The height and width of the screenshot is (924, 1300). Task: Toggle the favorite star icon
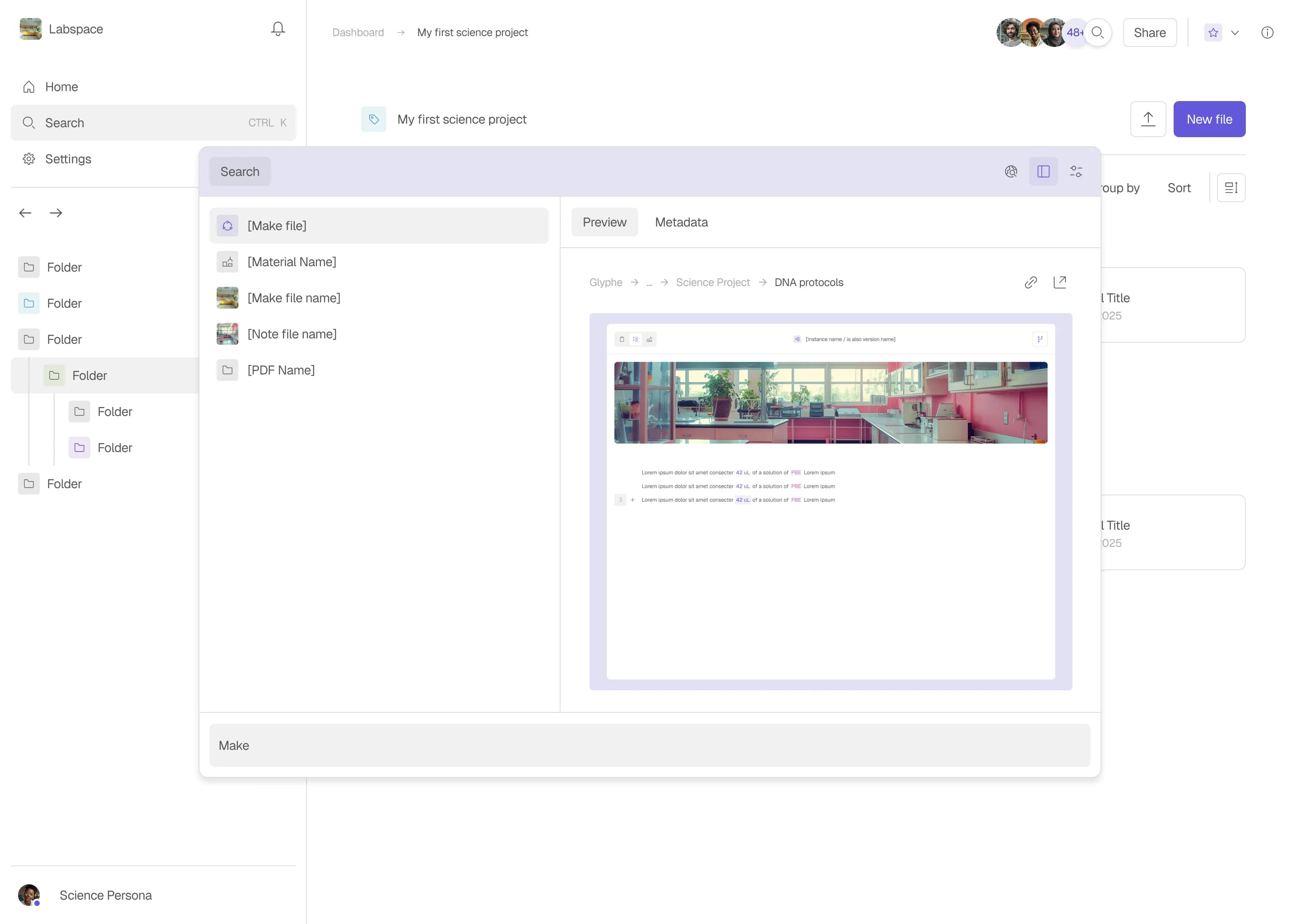click(x=1213, y=32)
